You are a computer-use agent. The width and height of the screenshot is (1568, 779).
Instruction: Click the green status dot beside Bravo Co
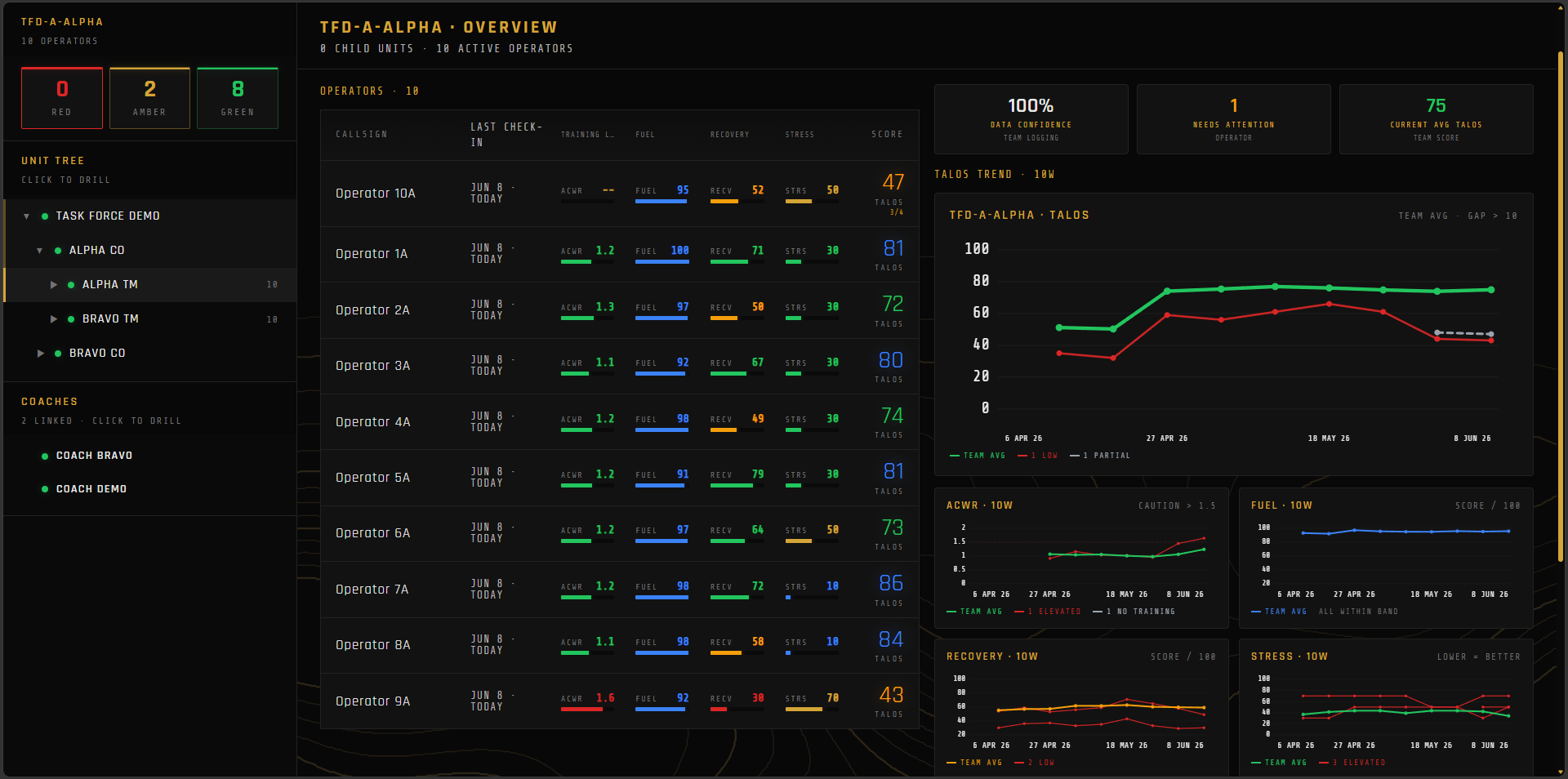[x=58, y=354]
